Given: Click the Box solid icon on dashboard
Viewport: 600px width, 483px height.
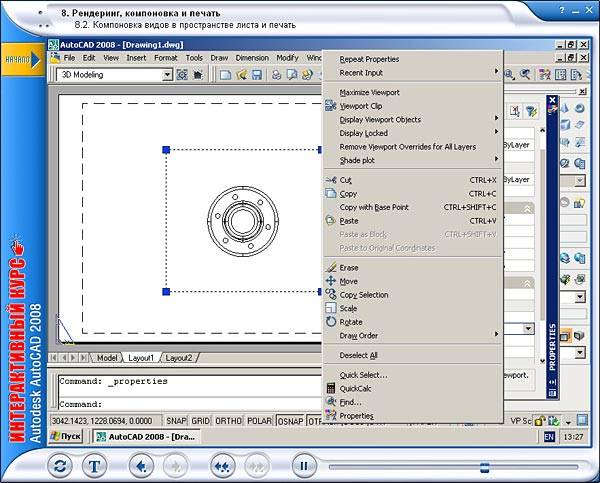Looking at the screenshot, I should pyautogui.click(x=565, y=125).
